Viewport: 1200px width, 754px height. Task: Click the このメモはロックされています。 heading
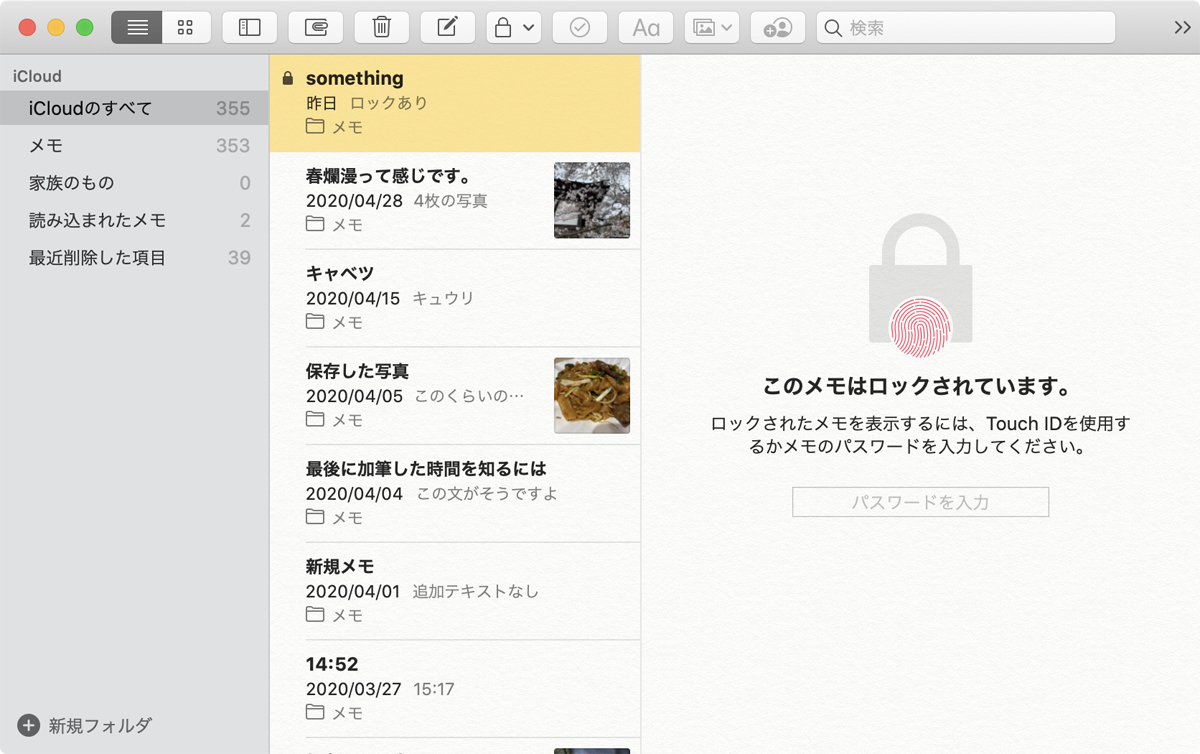click(920, 386)
